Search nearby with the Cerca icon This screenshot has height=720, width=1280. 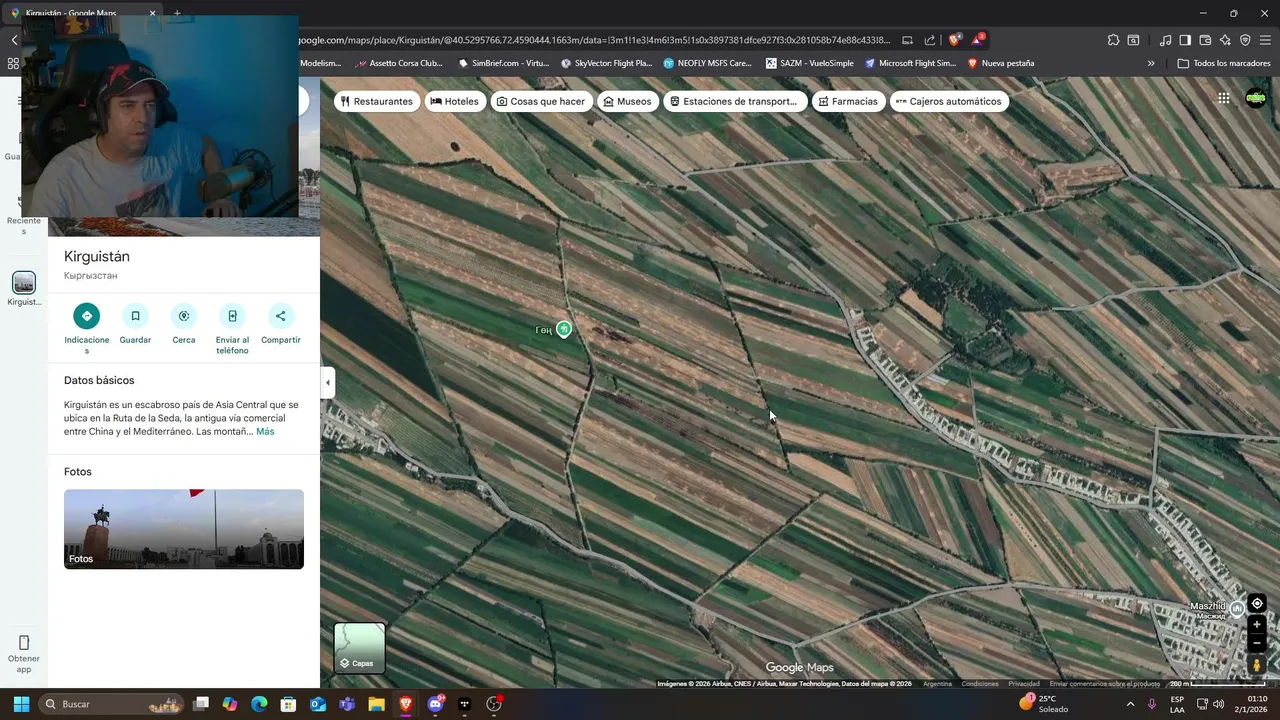coord(184,316)
